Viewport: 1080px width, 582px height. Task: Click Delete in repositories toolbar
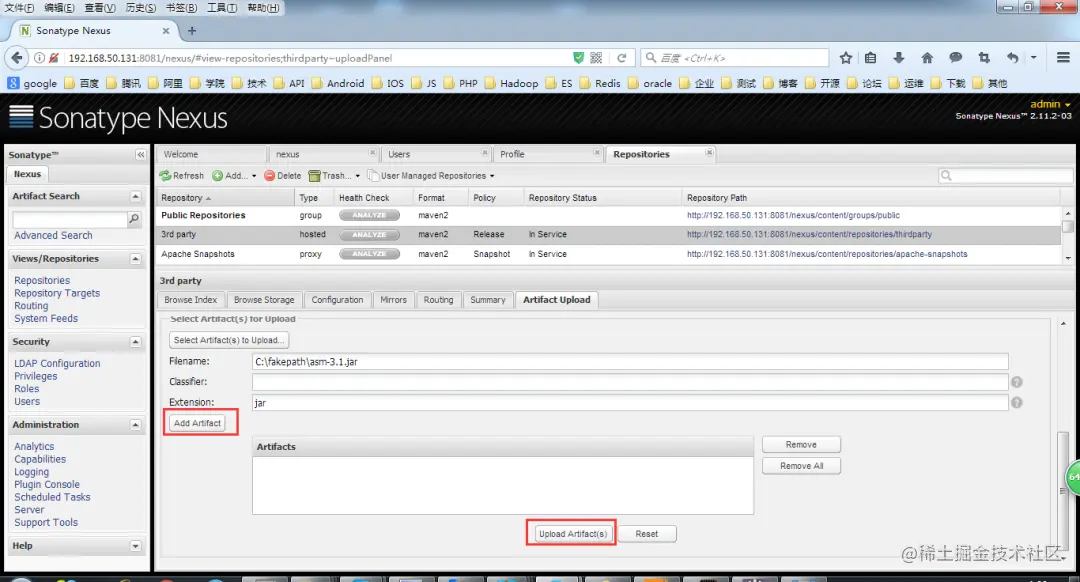coord(282,176)
